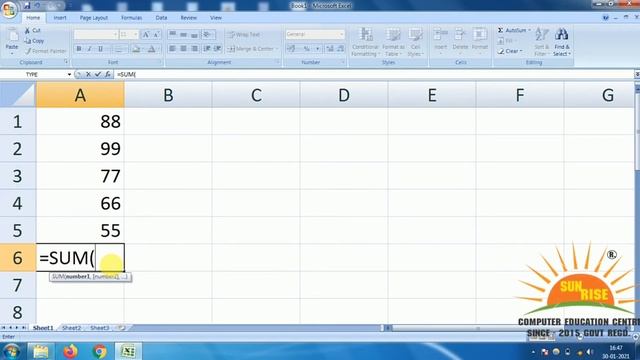The image size is (640, 360).
Task: Open Firefox from the taskbar
Action: tap(70, 351)
